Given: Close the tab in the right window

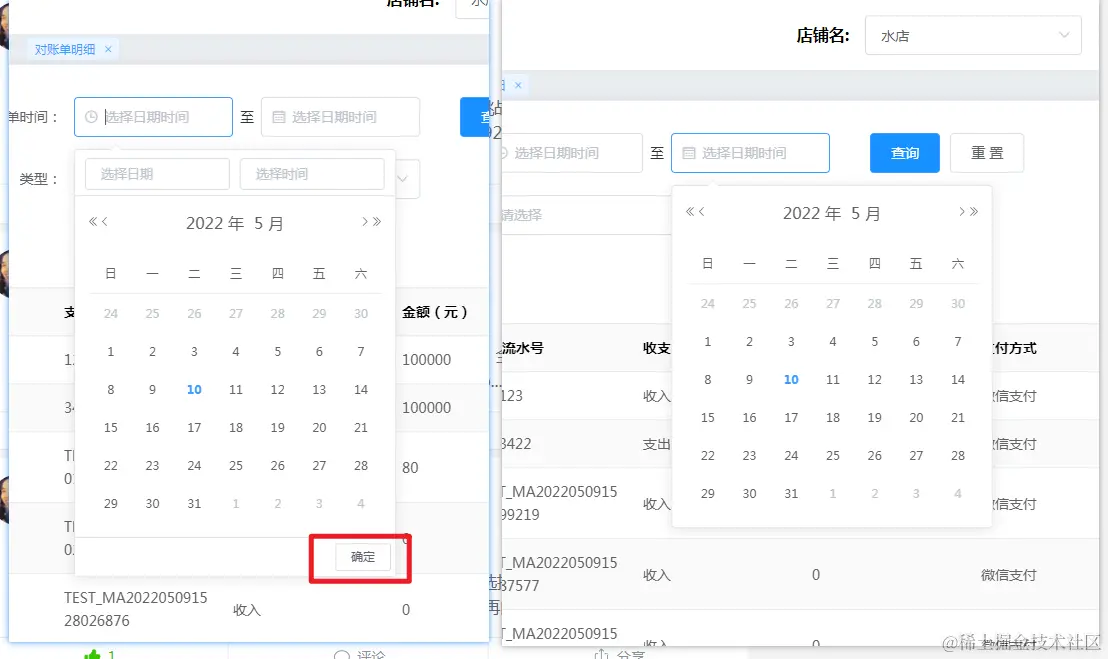Looking at the screenshot, I should tap(518, 85).
